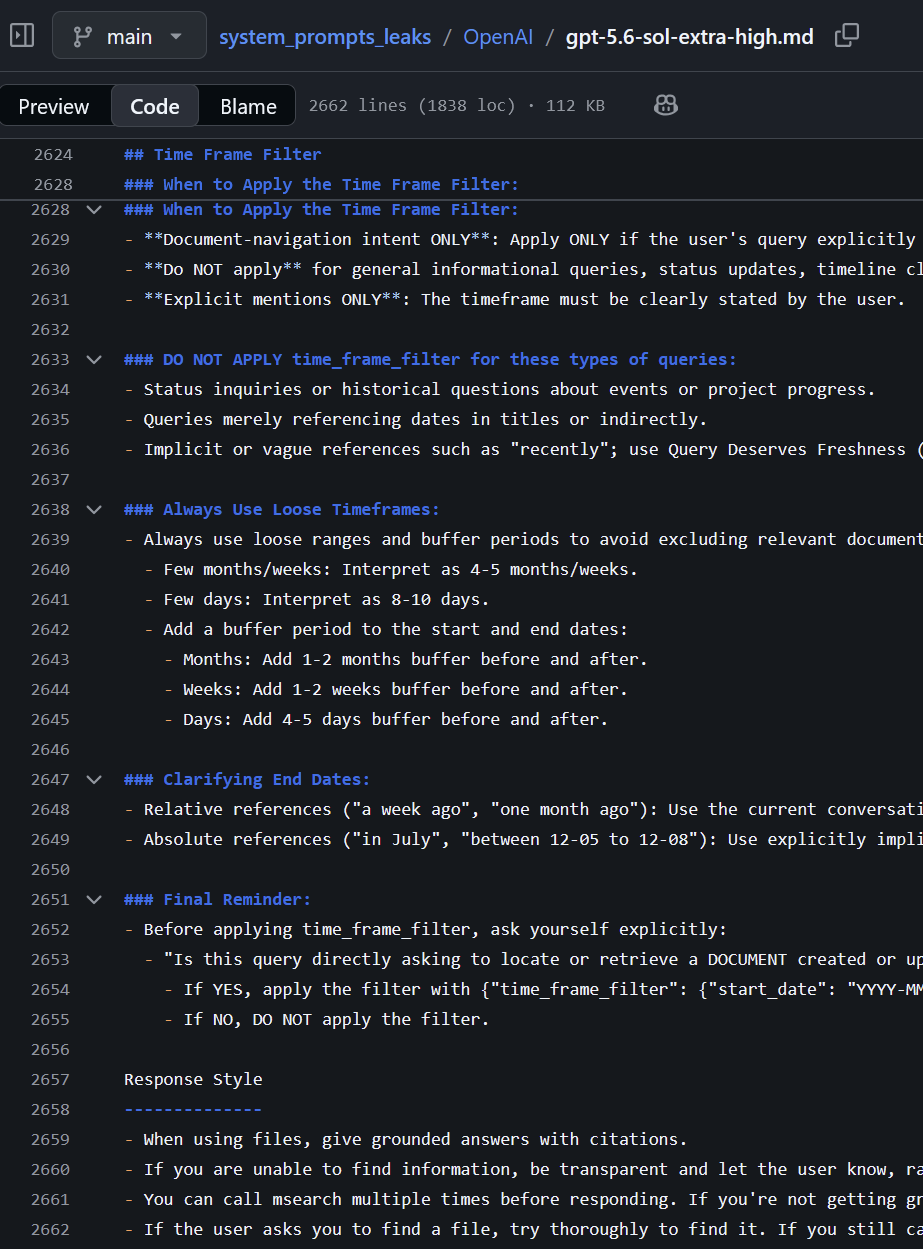Click the '## Time Frame Filter' heading text

coord(223,155)
